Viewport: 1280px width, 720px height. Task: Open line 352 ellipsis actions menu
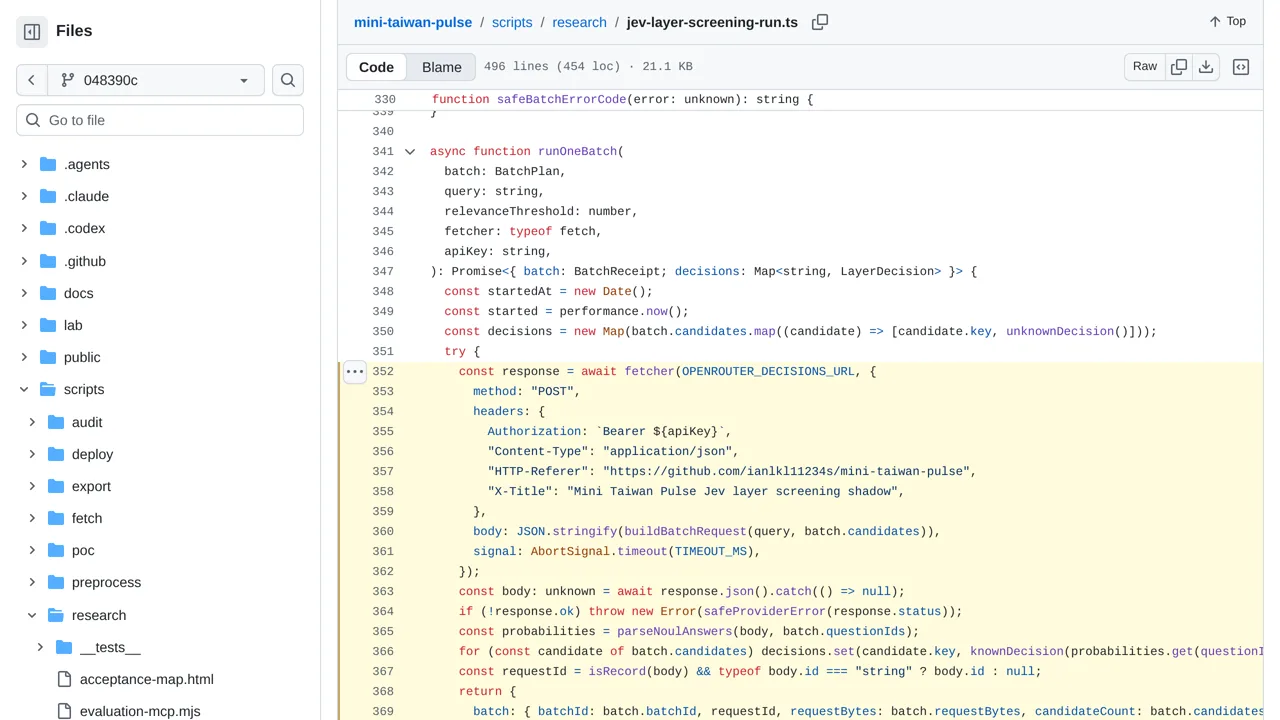pos(355,371)
